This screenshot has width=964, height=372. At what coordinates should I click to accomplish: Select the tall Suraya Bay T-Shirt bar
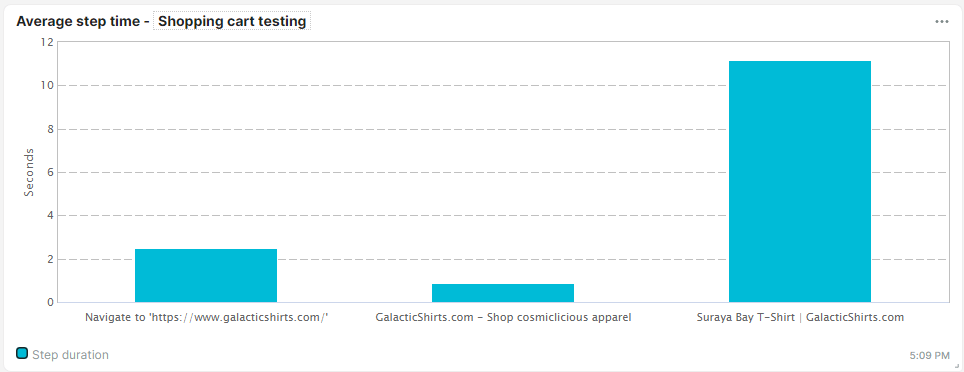tap(800, 181)
